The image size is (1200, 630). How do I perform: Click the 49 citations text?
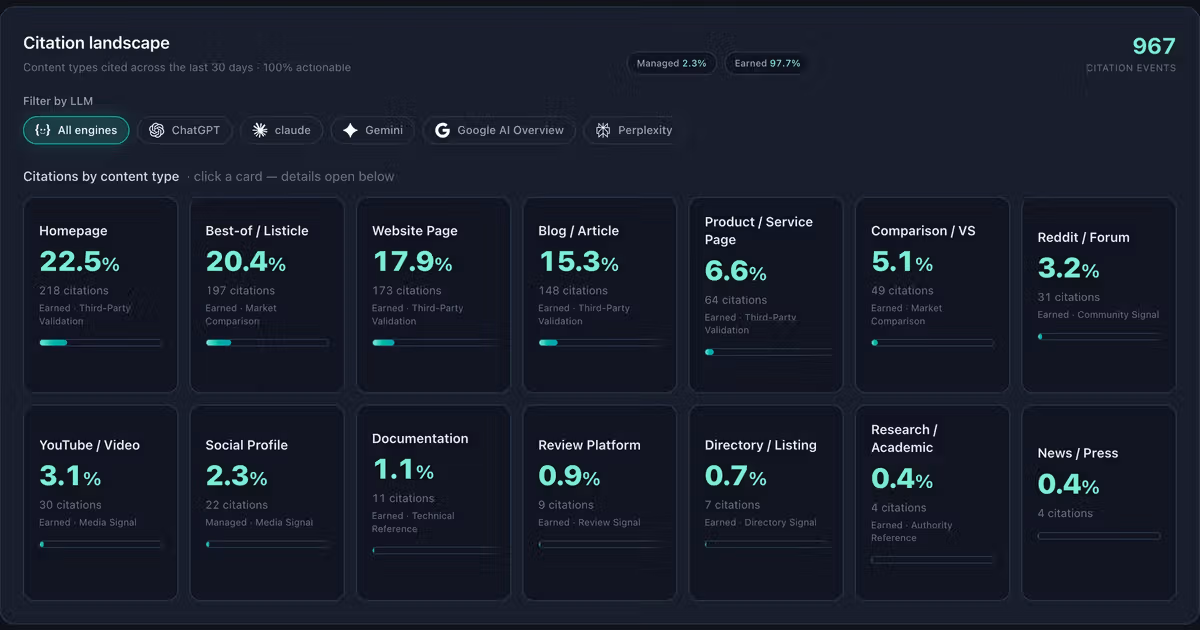tap(902, 290)
